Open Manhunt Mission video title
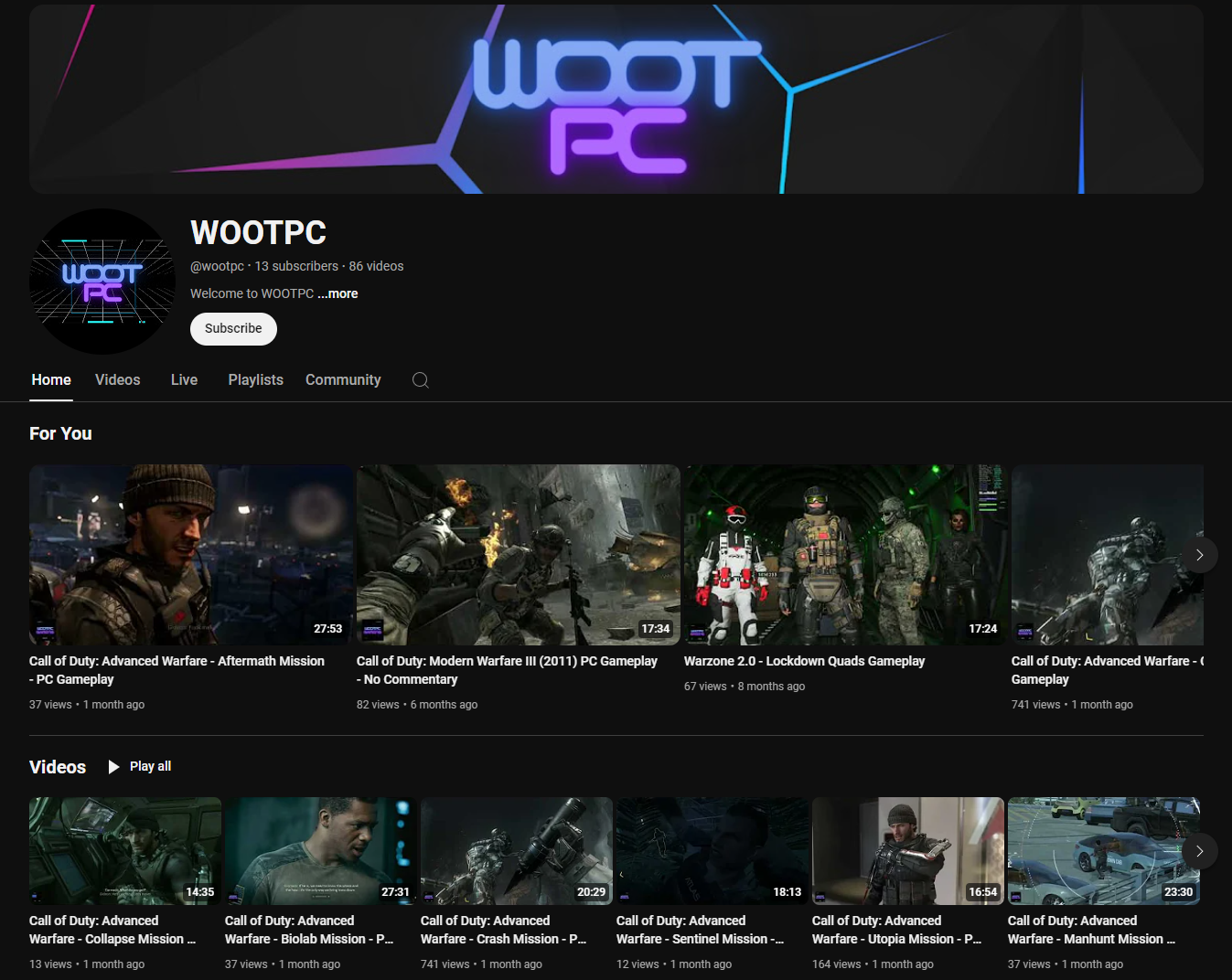1232x980 pixels. pos(1091,930)
